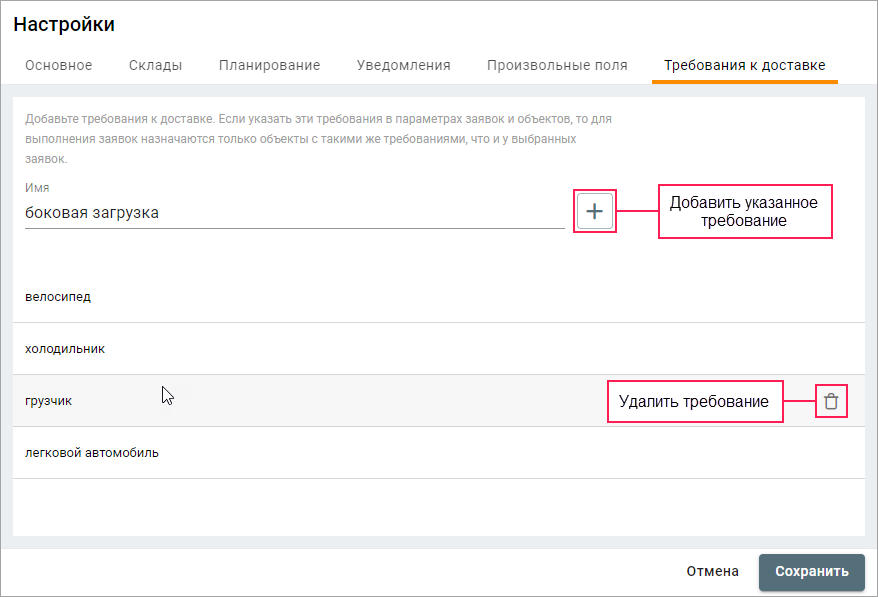
Task: Click the plus button to add the requirement
Action: (x=595, y=211)
